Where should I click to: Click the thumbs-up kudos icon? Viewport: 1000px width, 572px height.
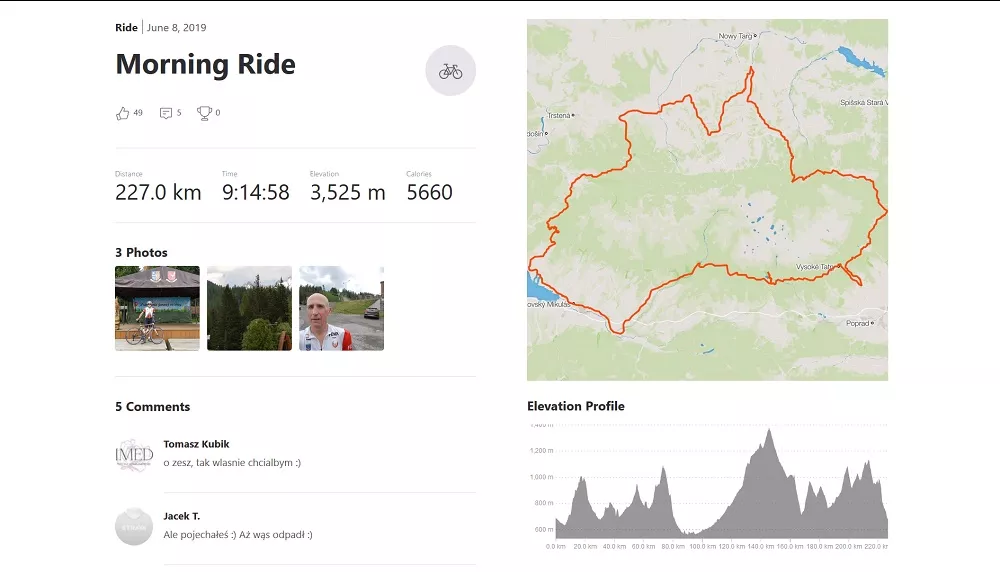tap(123, 113)
